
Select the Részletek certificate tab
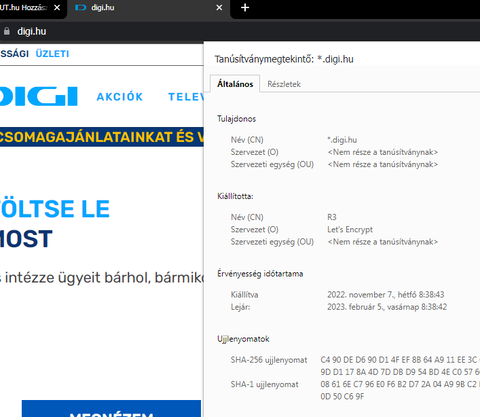(284, 84)
